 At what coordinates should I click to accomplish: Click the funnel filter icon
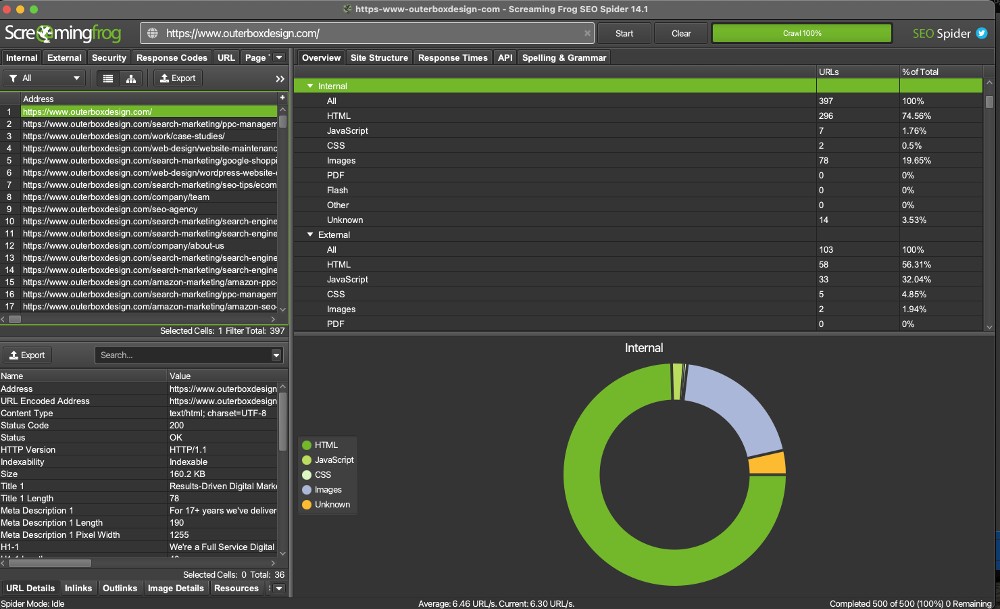13,78
